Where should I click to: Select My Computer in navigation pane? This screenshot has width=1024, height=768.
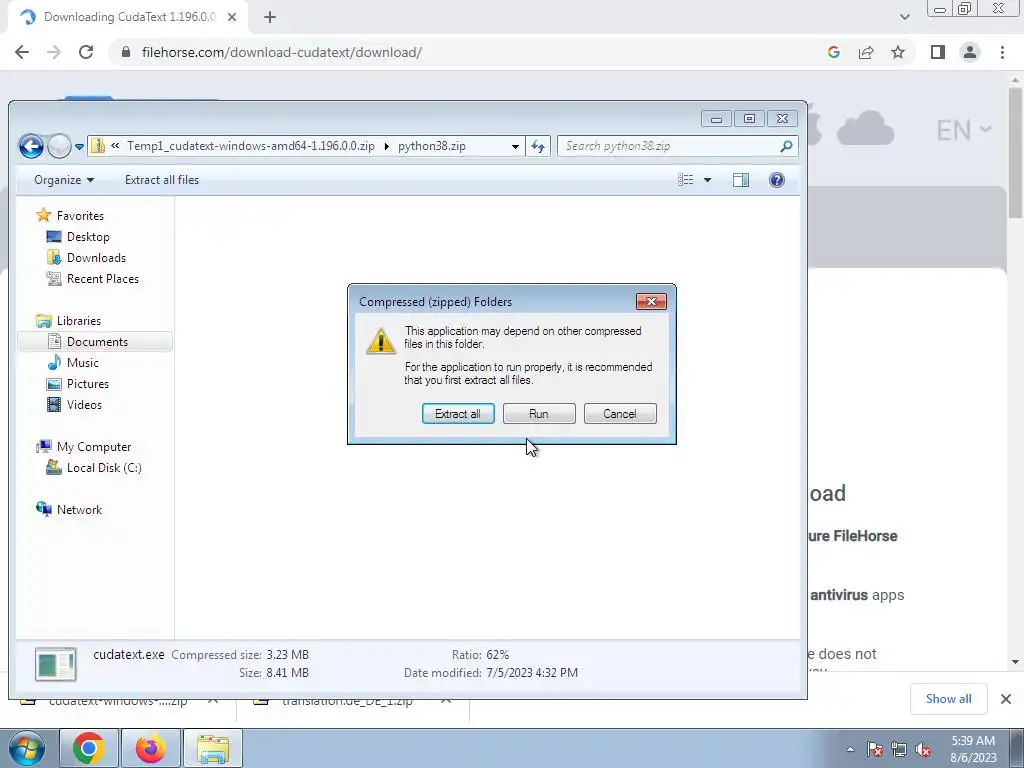(x=93, y=447)
